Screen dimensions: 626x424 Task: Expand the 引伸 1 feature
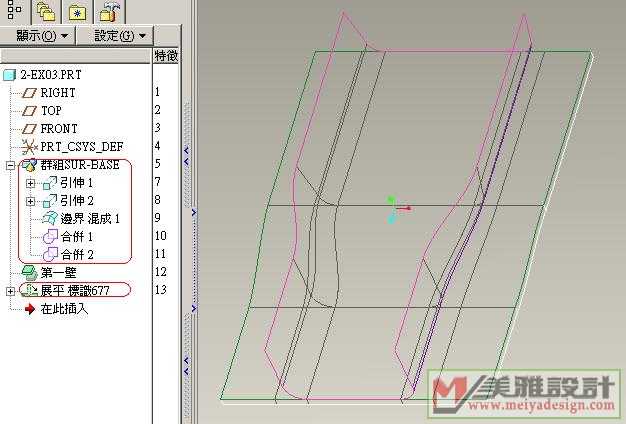click(x=30, y=183)
